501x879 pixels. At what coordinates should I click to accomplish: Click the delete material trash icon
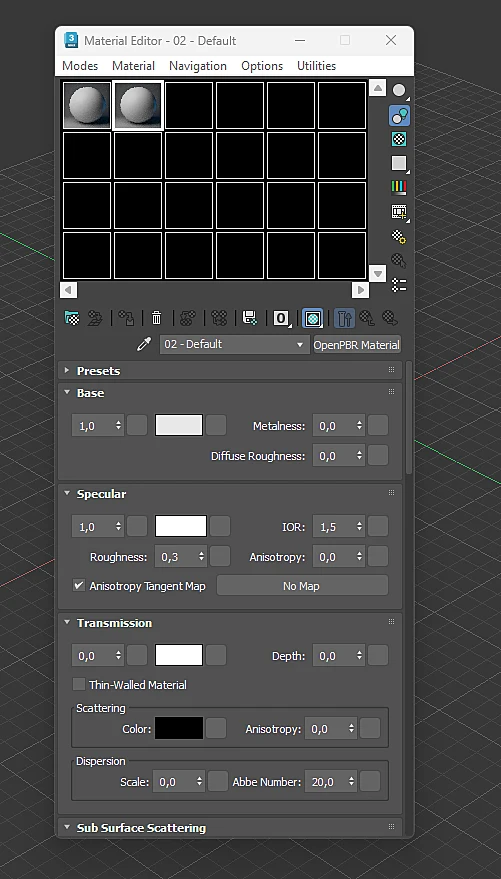[x=156, y=318]
